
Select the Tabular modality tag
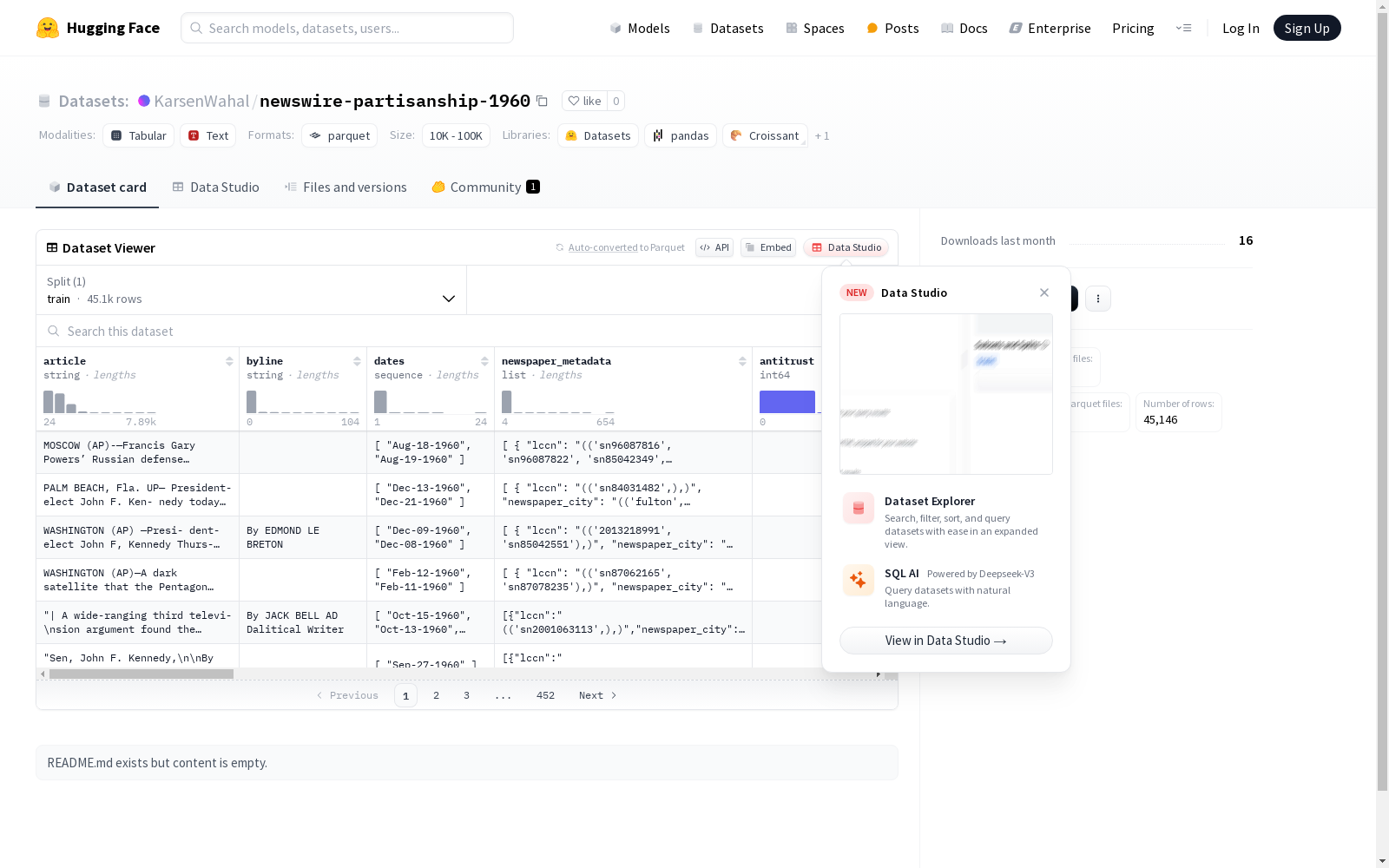click(138, 135)
